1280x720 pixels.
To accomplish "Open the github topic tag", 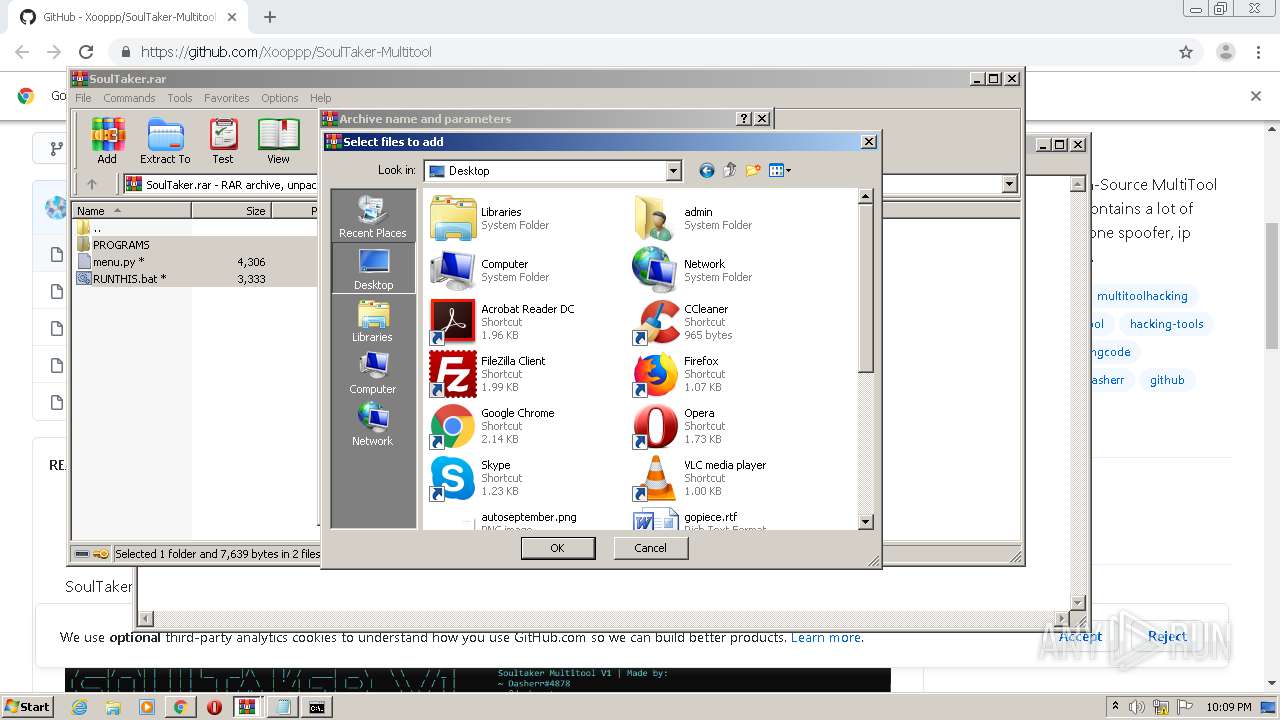I will click(x=1167, y=380).
